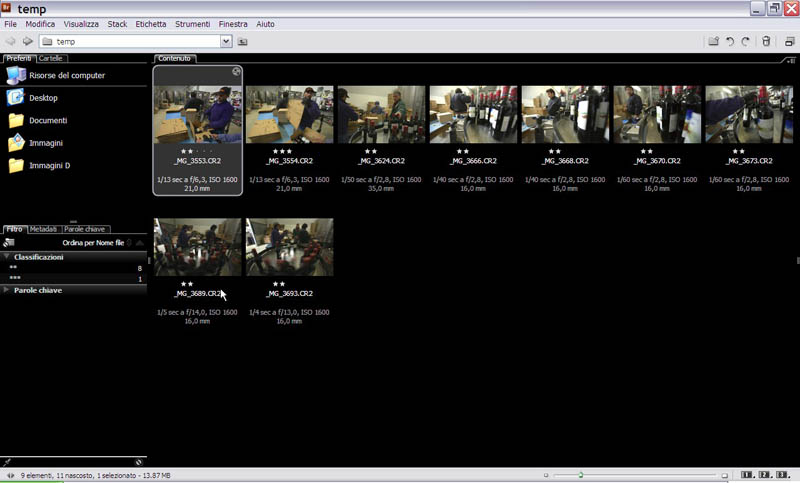Select workspace 1 button in status bar
This screenshot has height=483, width=800.
(x=747, y=475)
